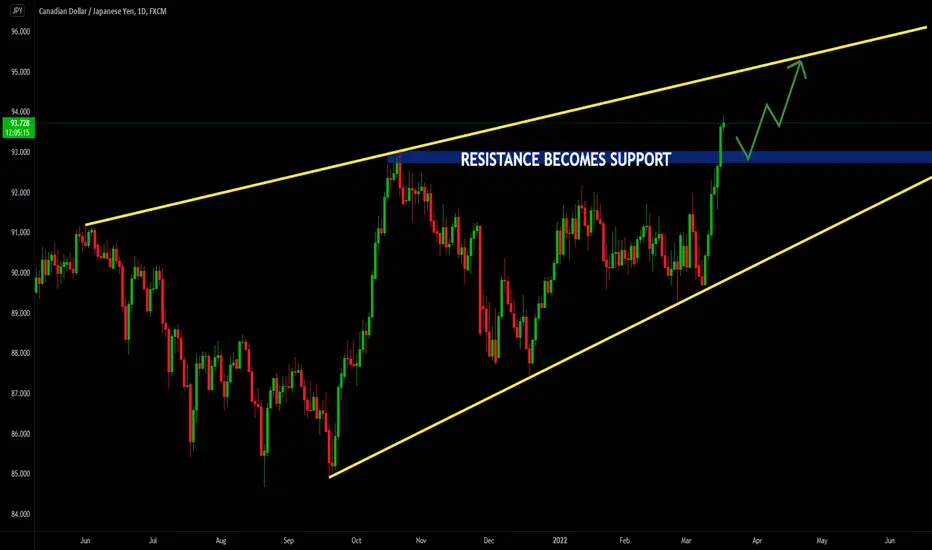This screenshot has height=550, width=932.
Task: Click the Aug date label
Action: [221, 540]
